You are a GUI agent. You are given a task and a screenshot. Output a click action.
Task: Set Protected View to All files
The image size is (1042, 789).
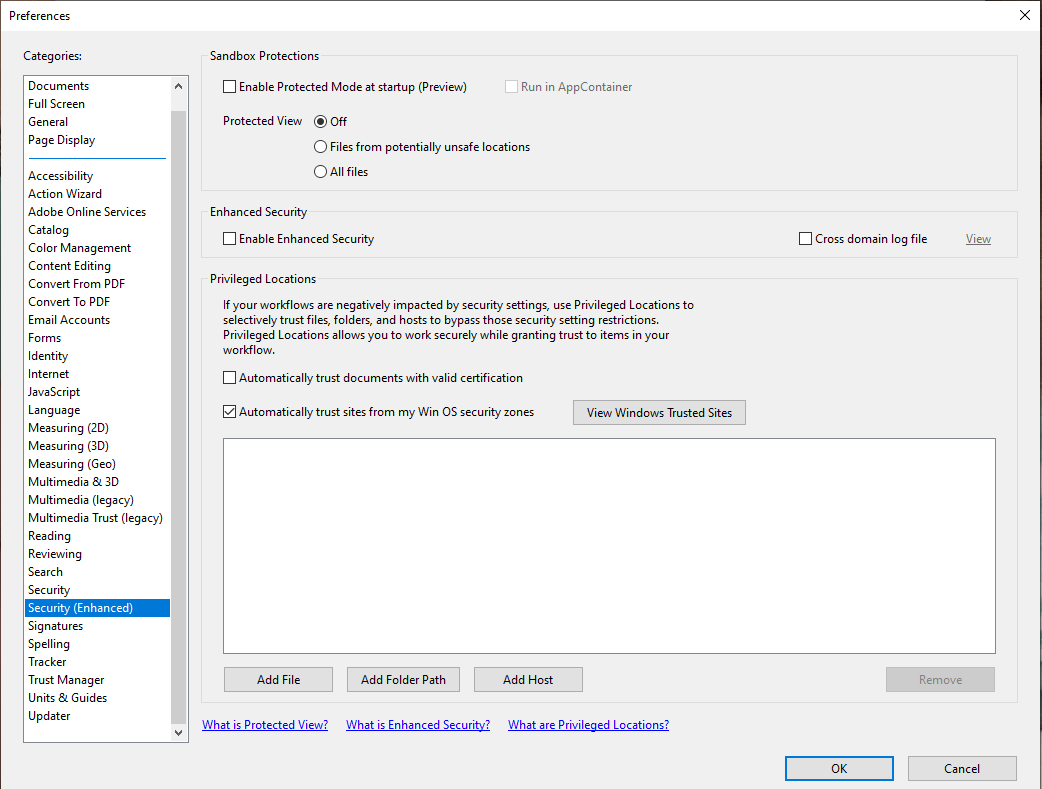point(320,171)
